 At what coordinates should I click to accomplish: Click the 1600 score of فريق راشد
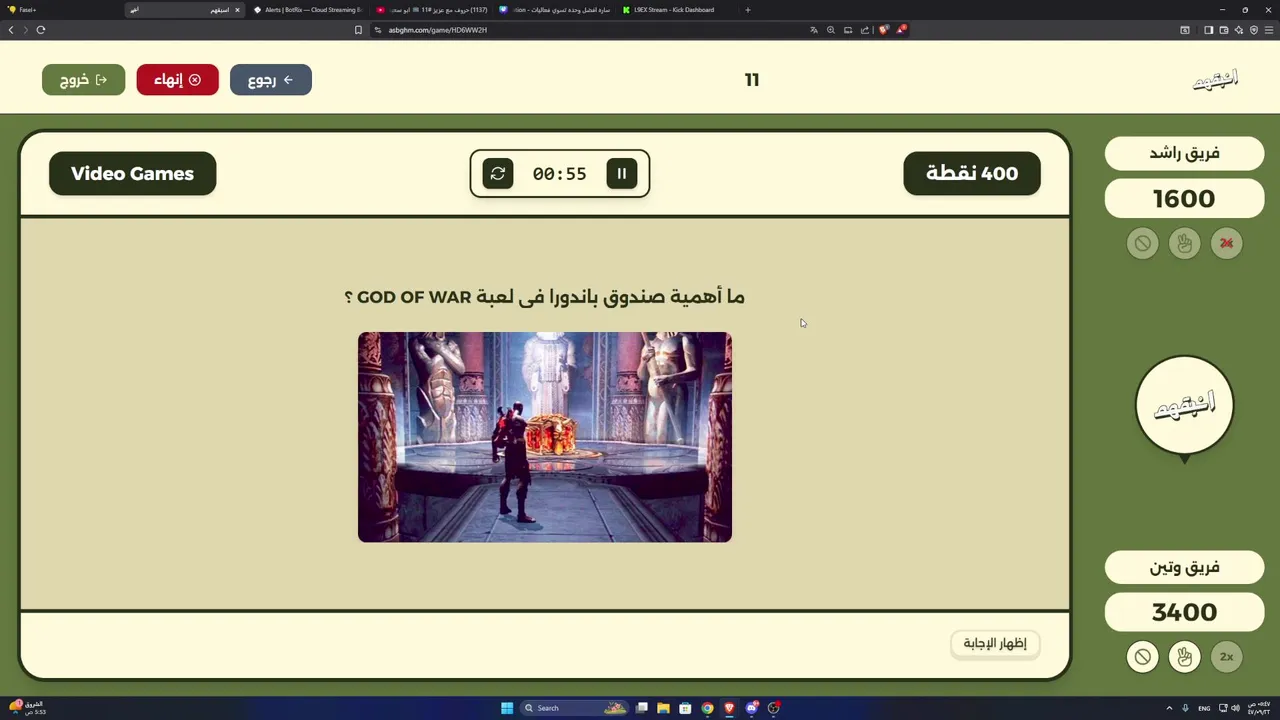click(x=1185, y=199)
